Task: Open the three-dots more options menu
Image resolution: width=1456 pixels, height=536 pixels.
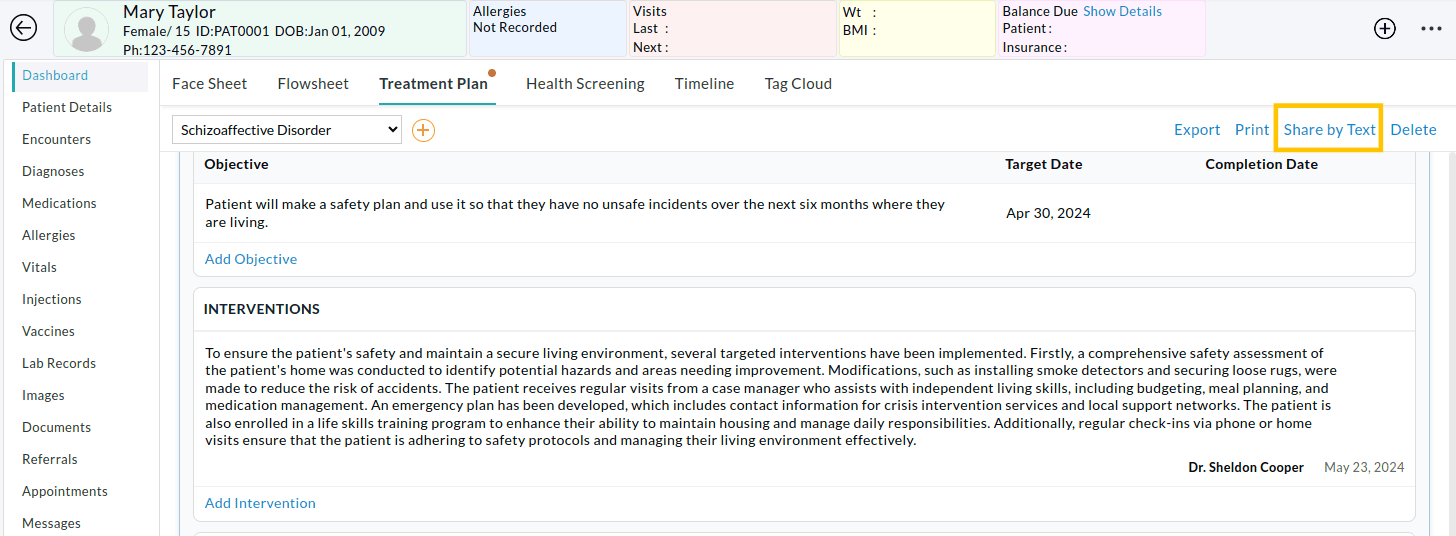Action: pyautogui.click(x=1431, y=29)
